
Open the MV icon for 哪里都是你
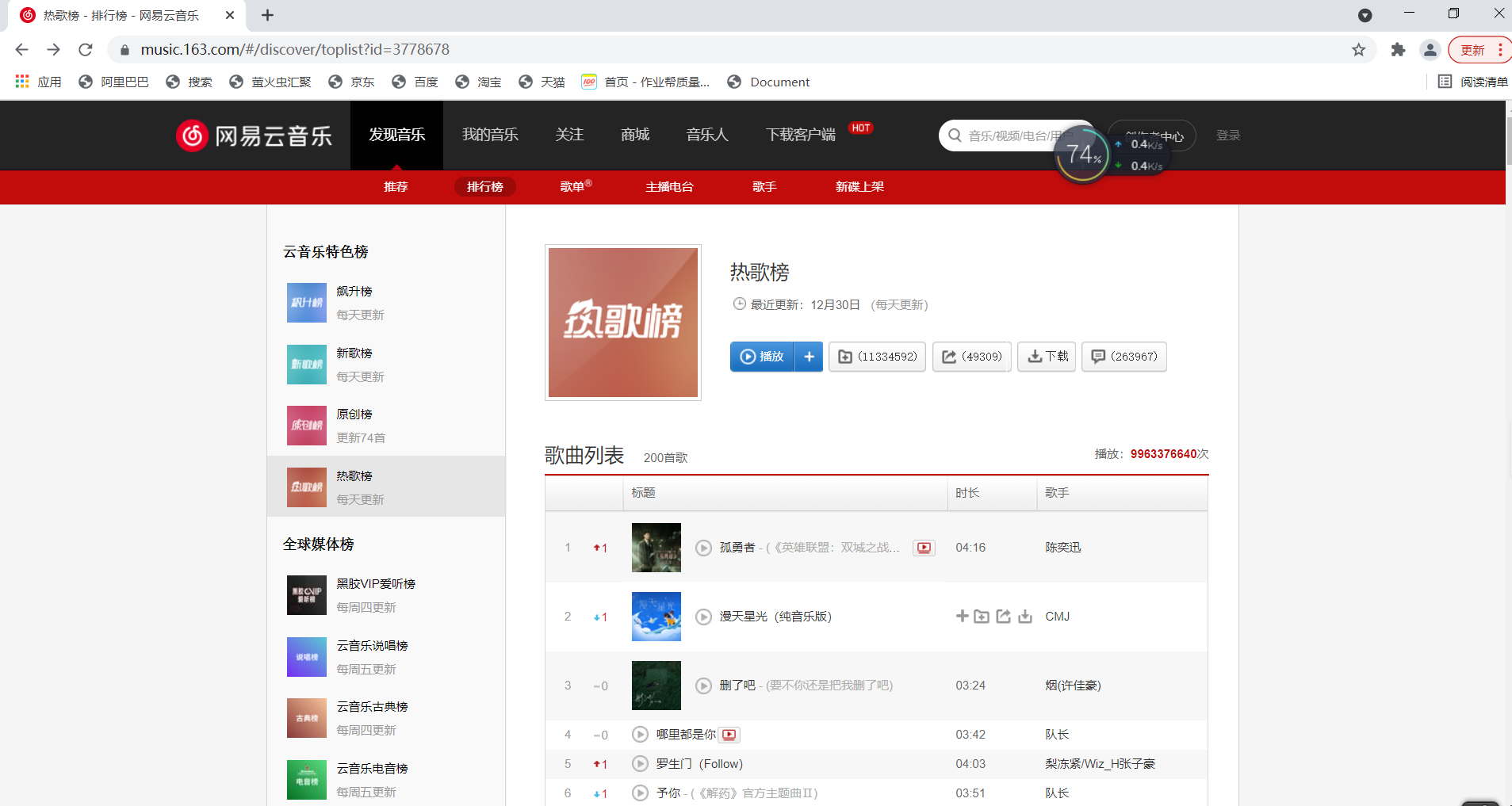tap(729, 735)
